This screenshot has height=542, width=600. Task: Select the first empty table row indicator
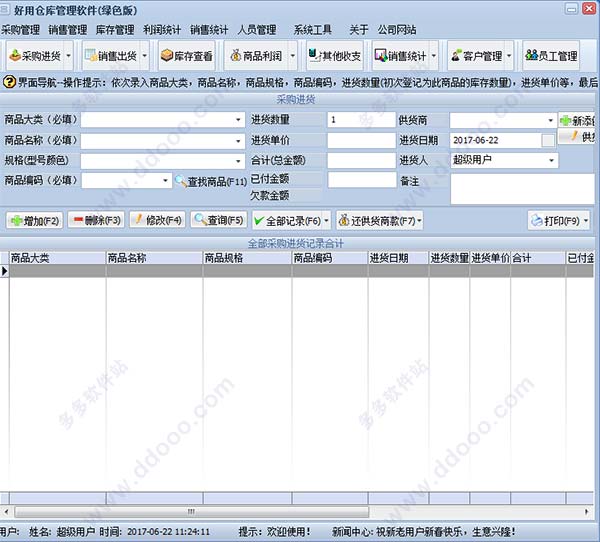tap(5, 271)
